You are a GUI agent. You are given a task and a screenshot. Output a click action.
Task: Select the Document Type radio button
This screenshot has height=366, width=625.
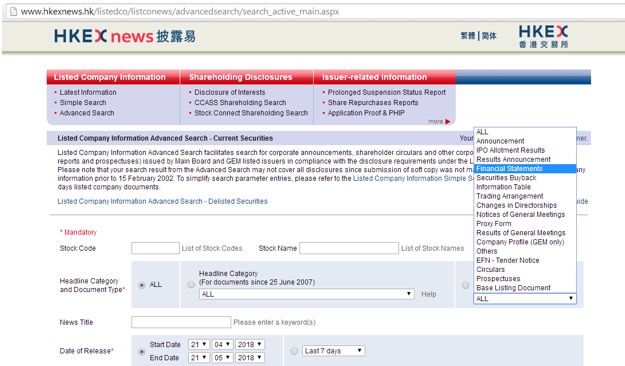tap(465, 285)
